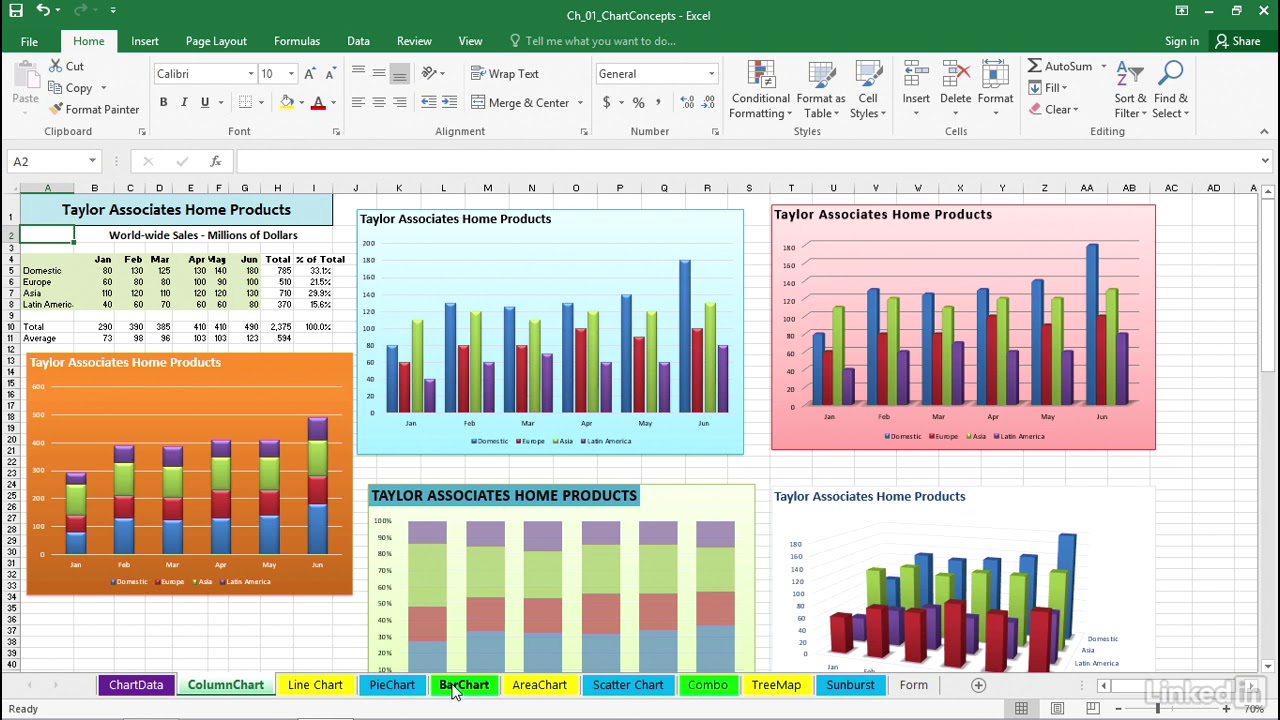Open the Name Box dropdown arrow
This screenshot has height=720, width=1280.
[92, 161]
